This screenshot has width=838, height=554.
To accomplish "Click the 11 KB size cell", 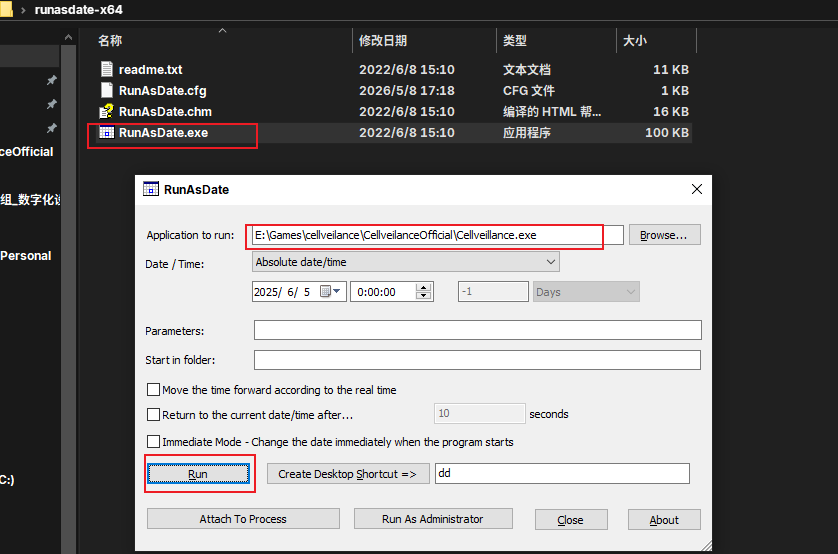I will pyautogui.click(x=671, y=69).
